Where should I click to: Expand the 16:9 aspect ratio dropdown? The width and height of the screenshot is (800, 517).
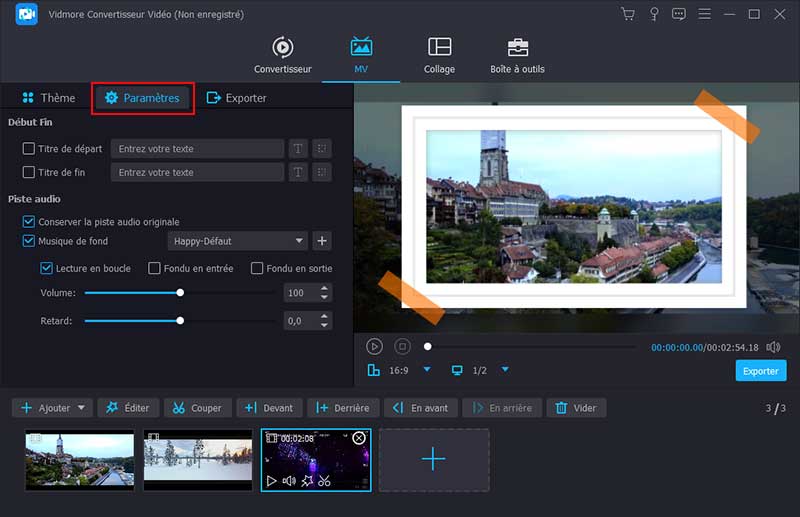coord(427,370)
